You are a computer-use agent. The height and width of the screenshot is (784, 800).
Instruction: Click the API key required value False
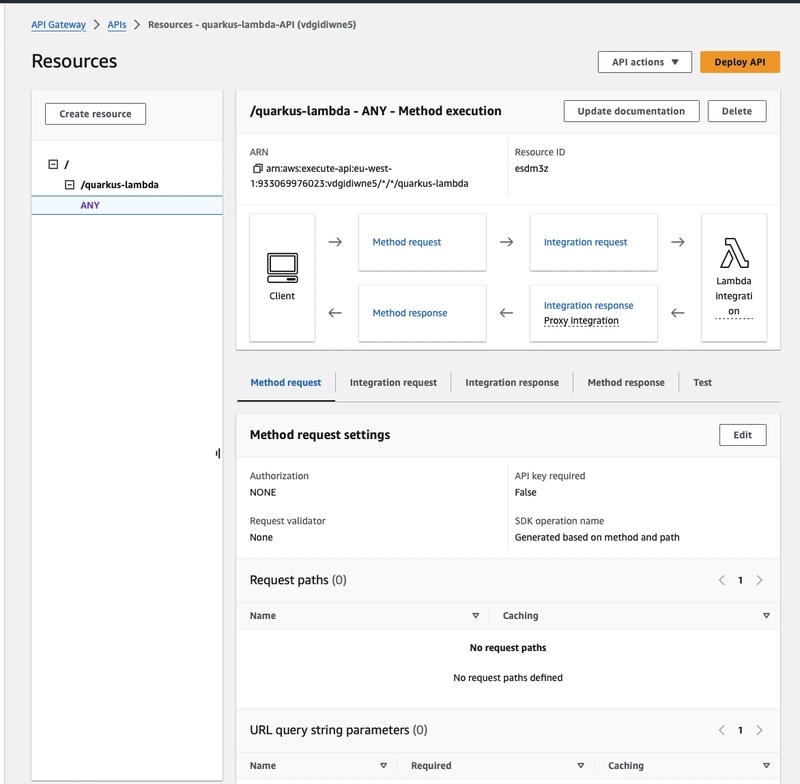pyautogui.click(x=526, y=492)
